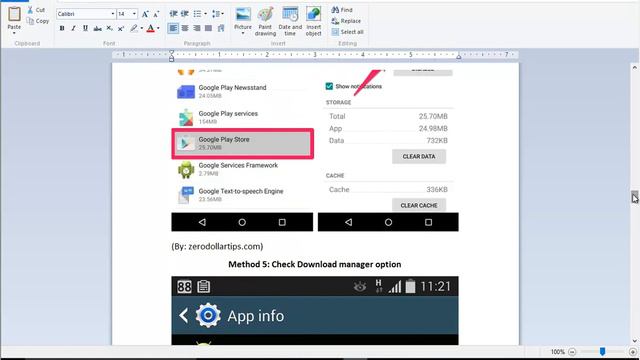Insert Date and time

point(290,21)
